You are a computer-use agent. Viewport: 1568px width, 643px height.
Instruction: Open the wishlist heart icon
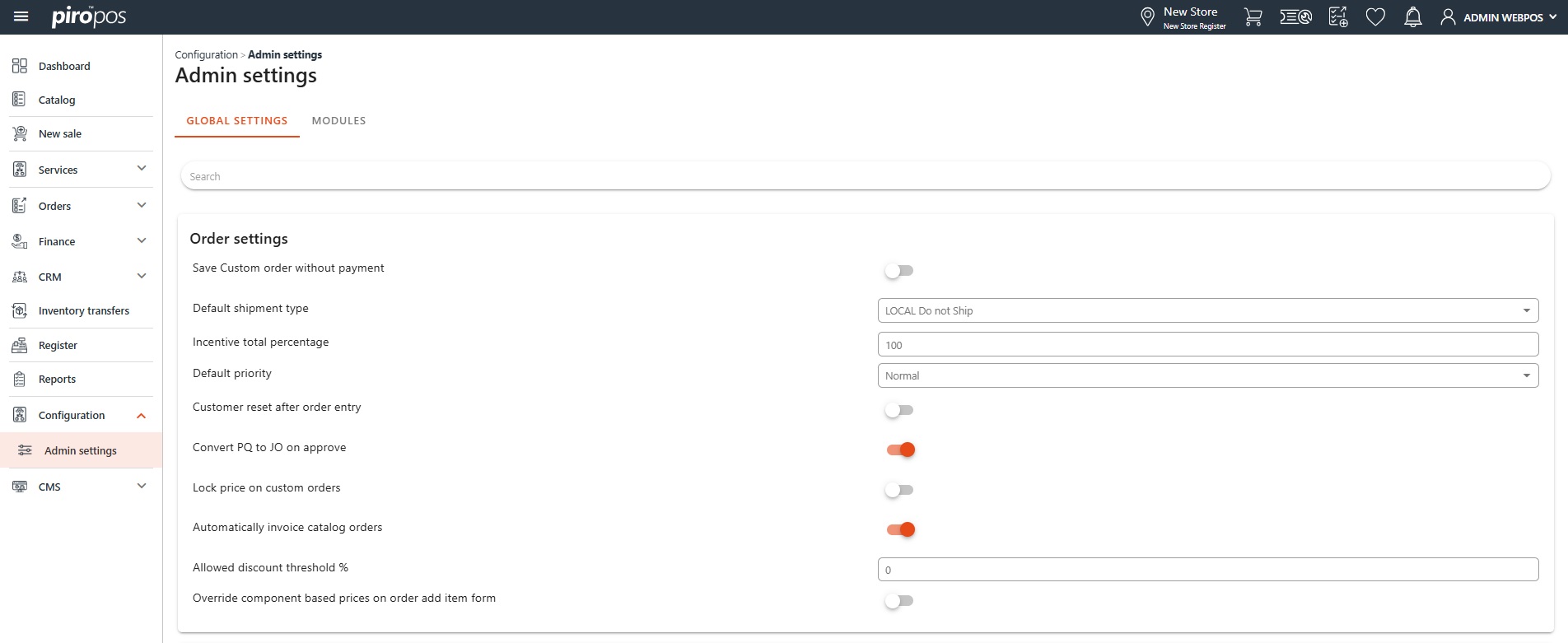[x=1374, y=17]
